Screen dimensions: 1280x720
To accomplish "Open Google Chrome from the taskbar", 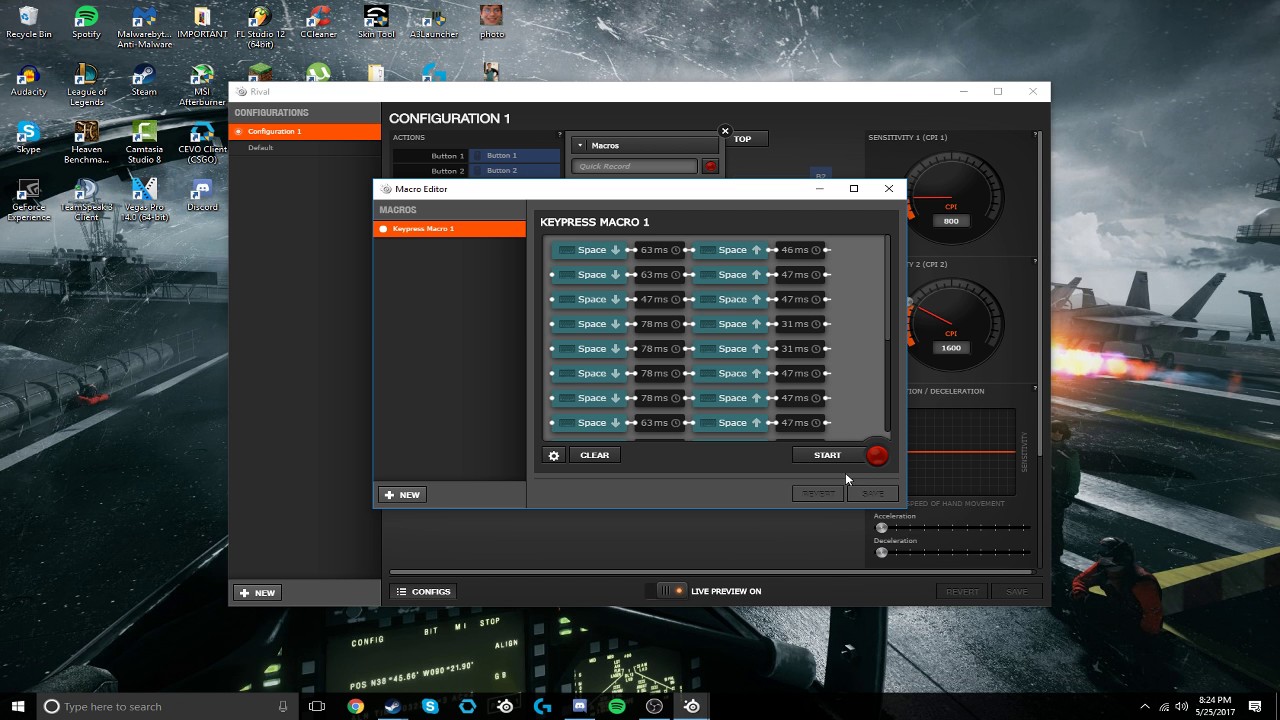I will point(355,706).
